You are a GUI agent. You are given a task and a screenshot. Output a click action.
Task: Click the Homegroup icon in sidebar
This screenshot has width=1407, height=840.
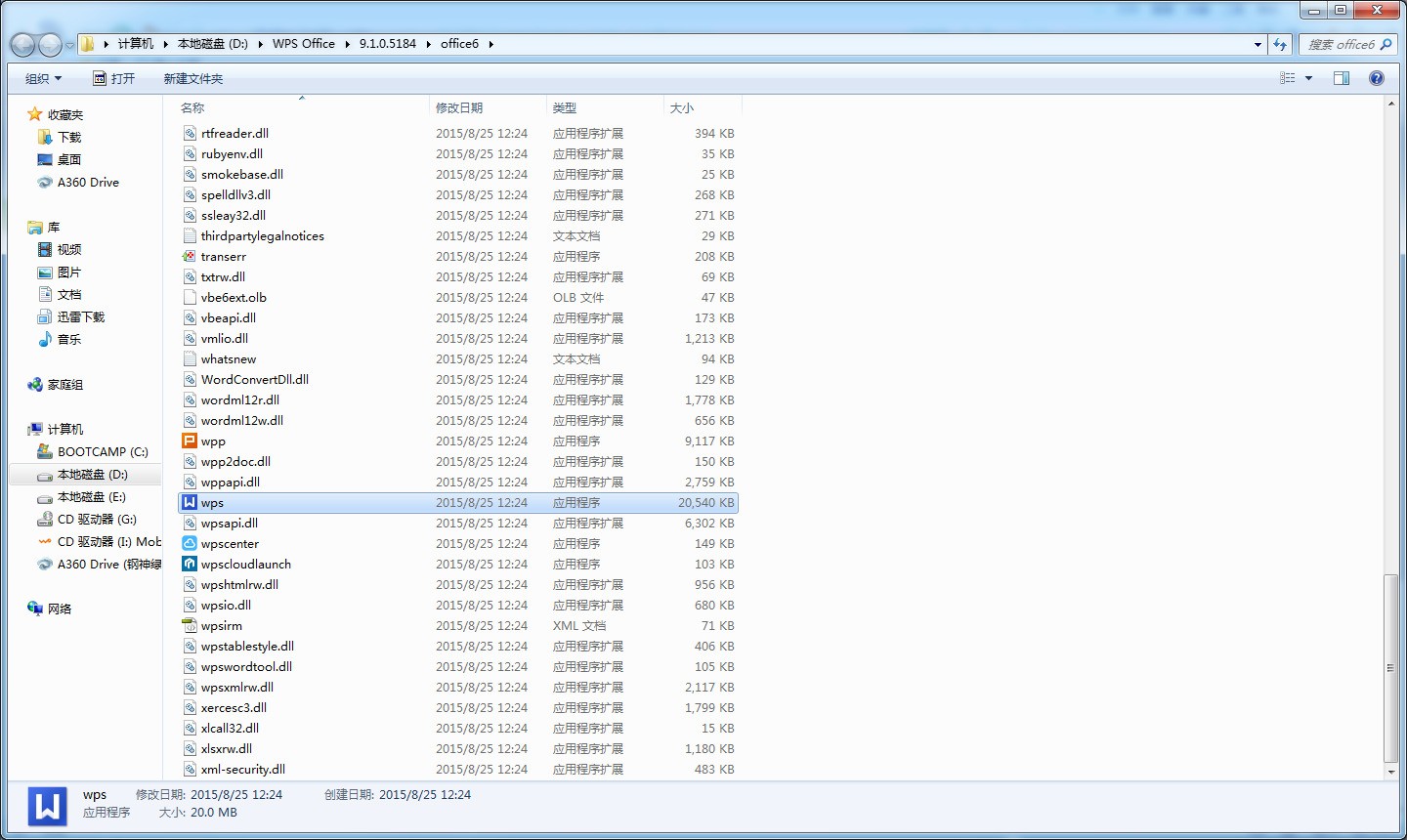pos(35,385)
